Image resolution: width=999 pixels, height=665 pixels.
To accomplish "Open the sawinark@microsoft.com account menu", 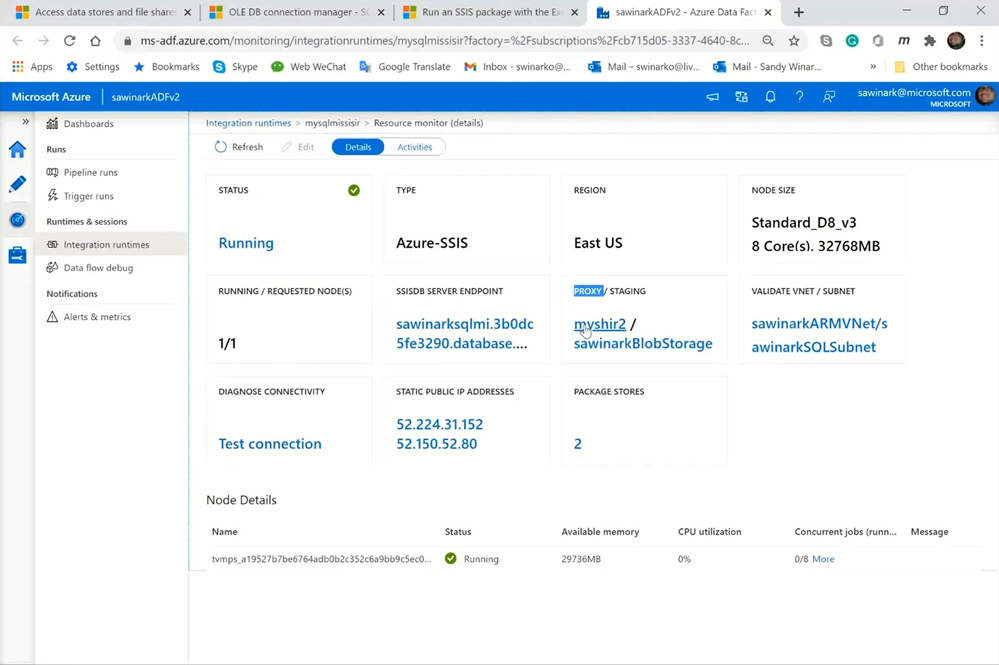I will coord(925,97).
